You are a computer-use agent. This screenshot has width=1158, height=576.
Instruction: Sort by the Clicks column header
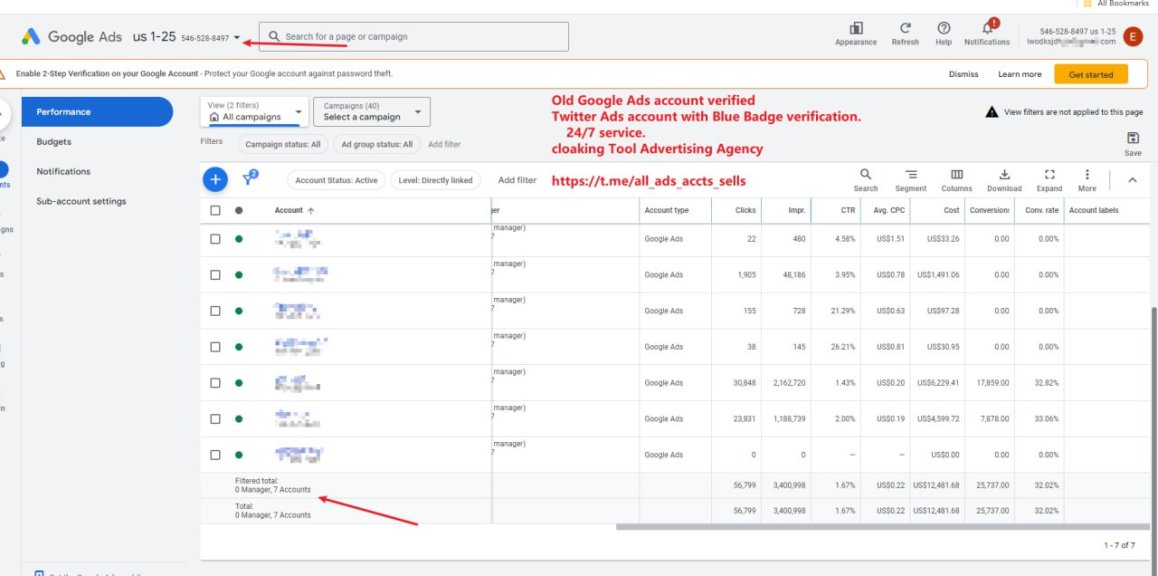coord(745,210)
